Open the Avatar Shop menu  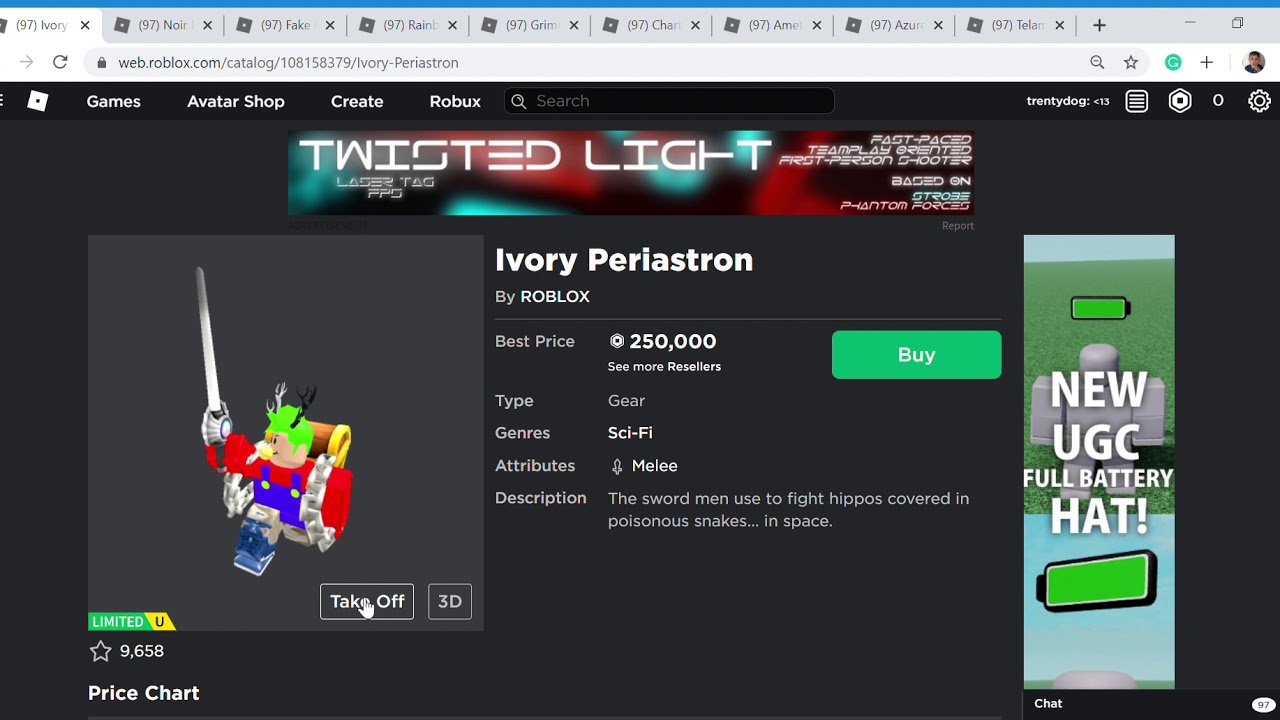(x=236, y=101)
